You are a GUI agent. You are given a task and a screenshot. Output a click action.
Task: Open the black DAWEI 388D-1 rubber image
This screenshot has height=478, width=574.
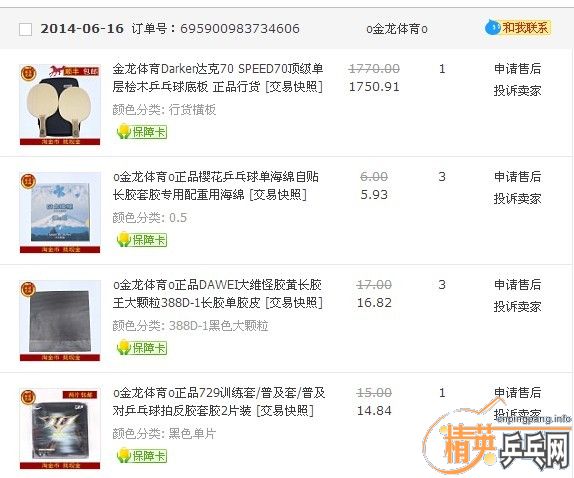pos(60,321)
